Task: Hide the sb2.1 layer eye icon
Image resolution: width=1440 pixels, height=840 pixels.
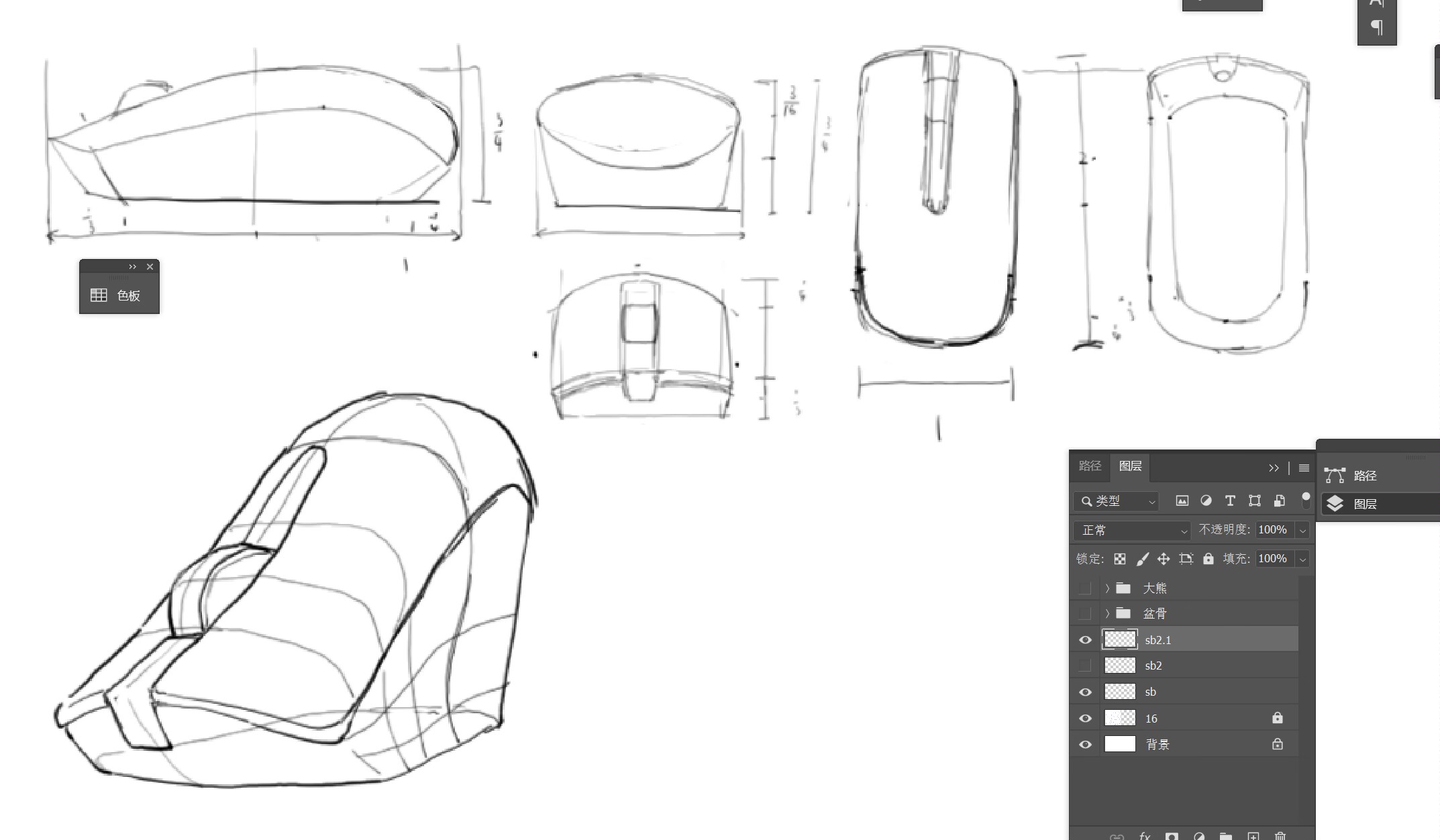Action: (1085, 640)
